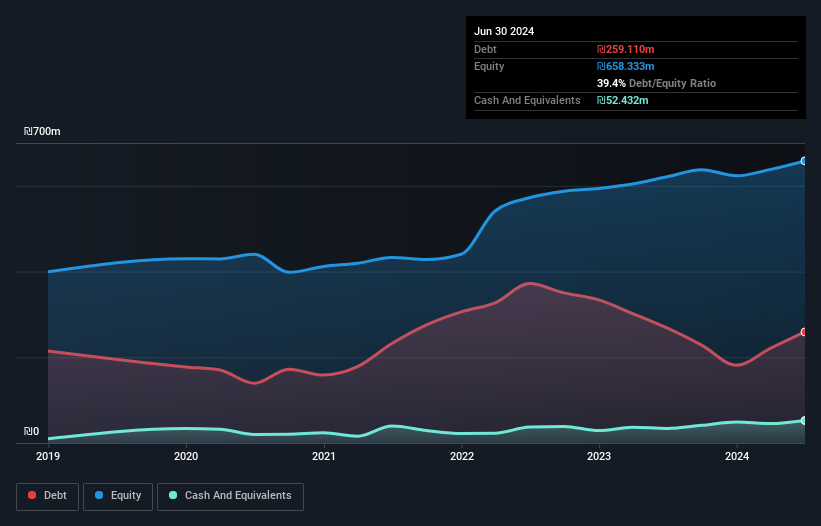Click the ₪0 y-axis label
The width and height of the screenshot is (821, 526).
[x=31, y=431]
